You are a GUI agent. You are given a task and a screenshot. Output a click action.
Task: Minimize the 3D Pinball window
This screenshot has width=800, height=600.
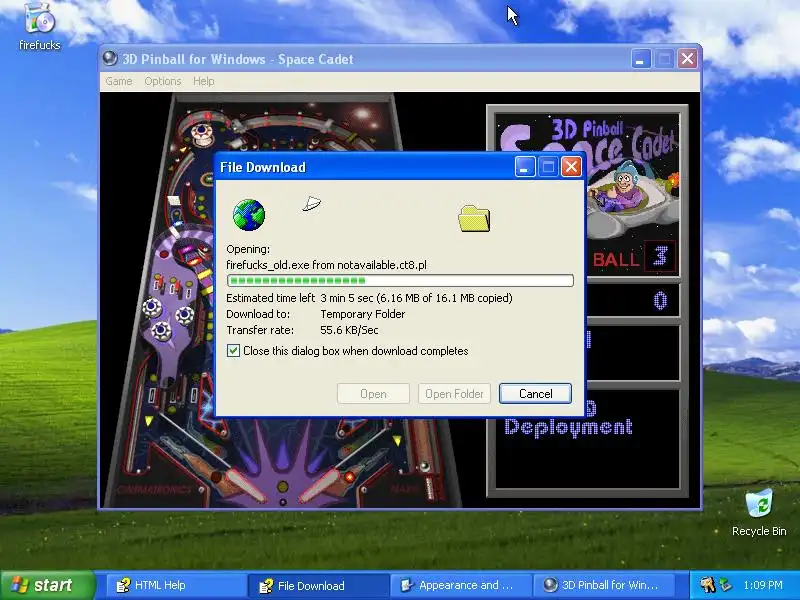tap(641, 59)
